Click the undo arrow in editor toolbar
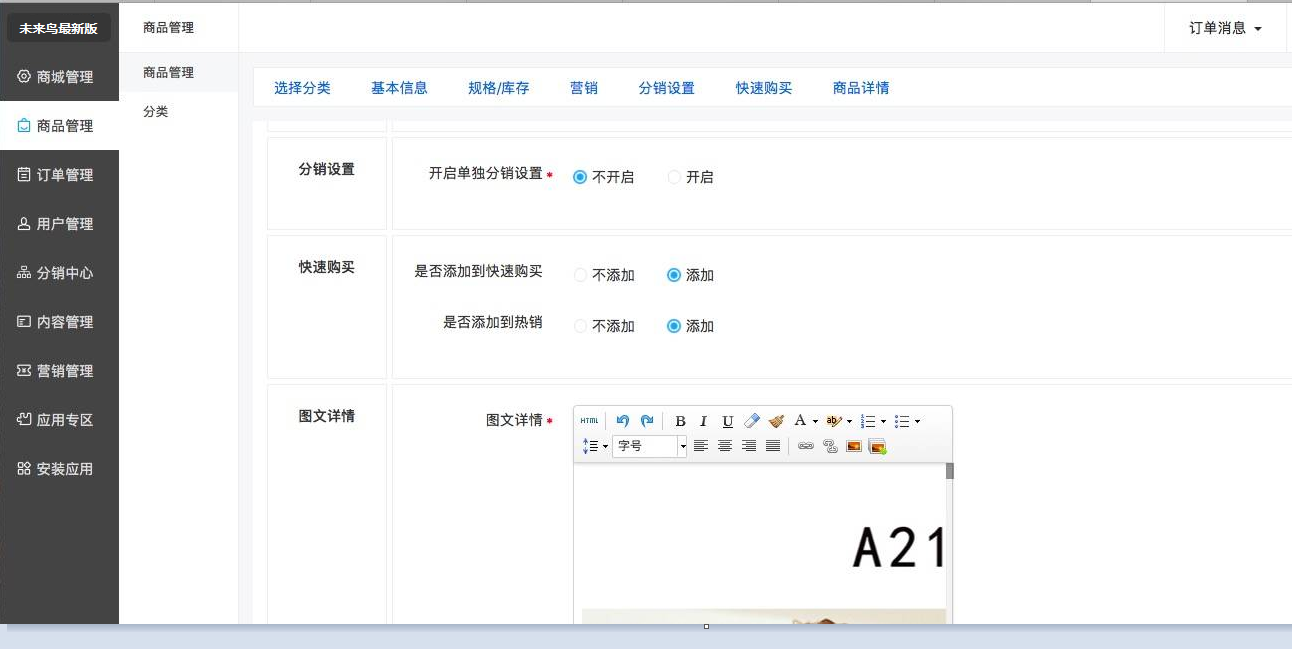1292x649 pixels. pyautogui.click(x=623, y=421)
